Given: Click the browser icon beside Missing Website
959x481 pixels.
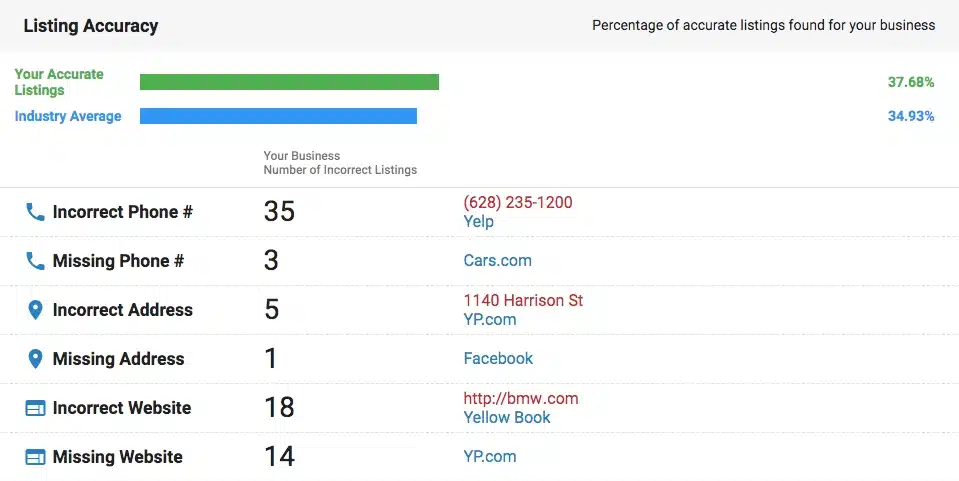Looking at the screenshot, I should tap(35, 457).
